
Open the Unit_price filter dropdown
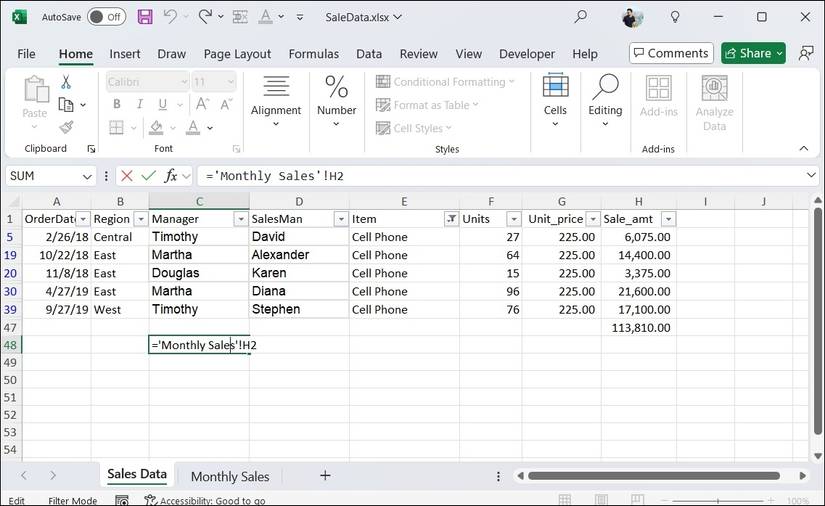593,219
